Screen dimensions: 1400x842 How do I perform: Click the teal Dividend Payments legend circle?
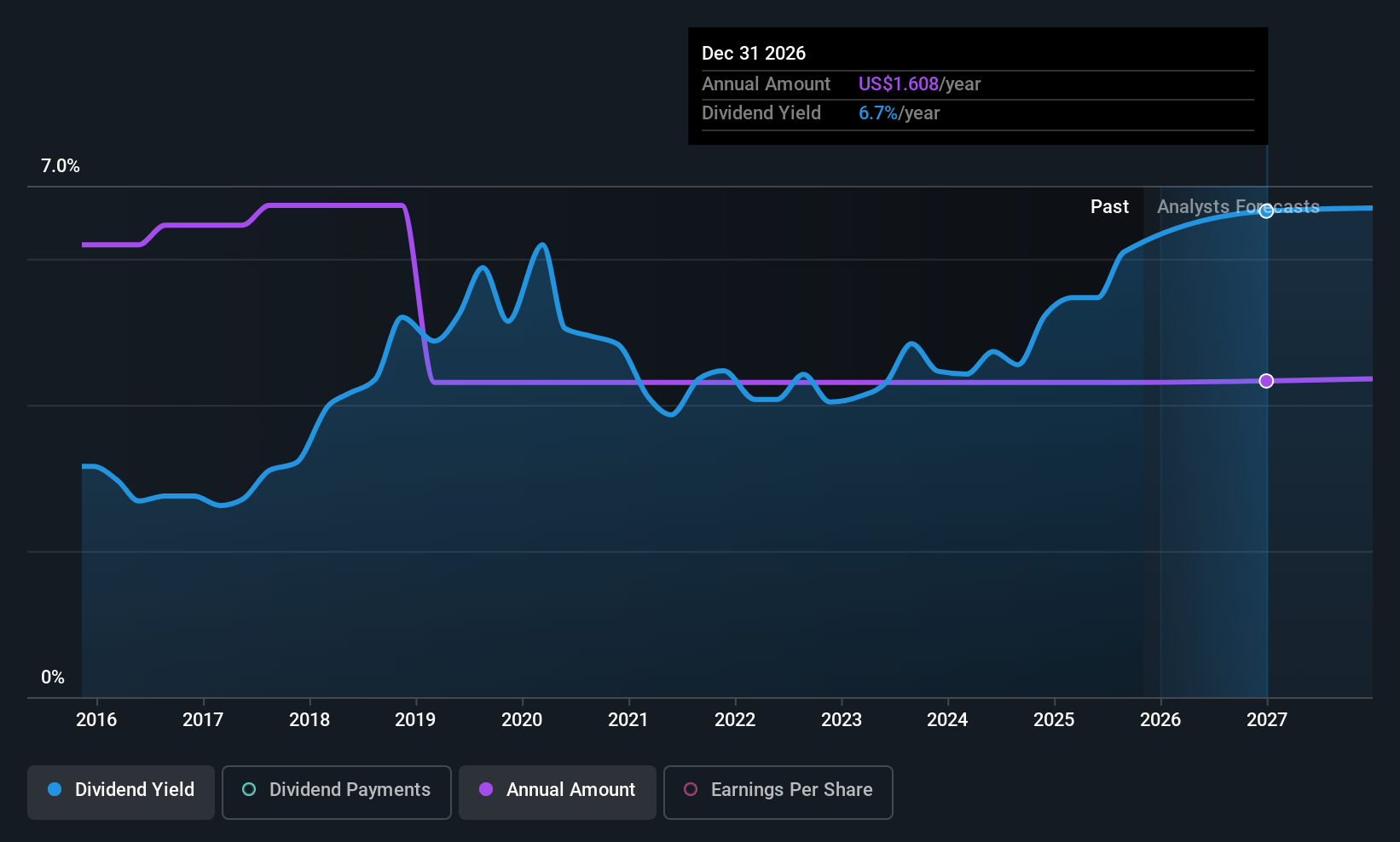[x=249, y=789]
